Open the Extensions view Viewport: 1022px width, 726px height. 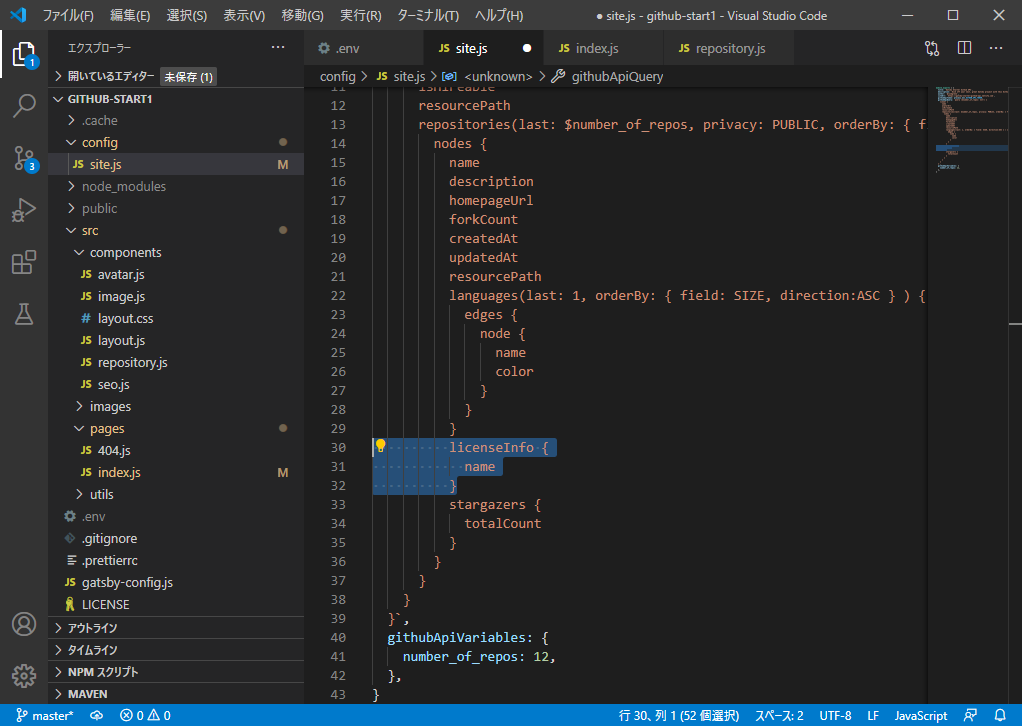[24, 262]
